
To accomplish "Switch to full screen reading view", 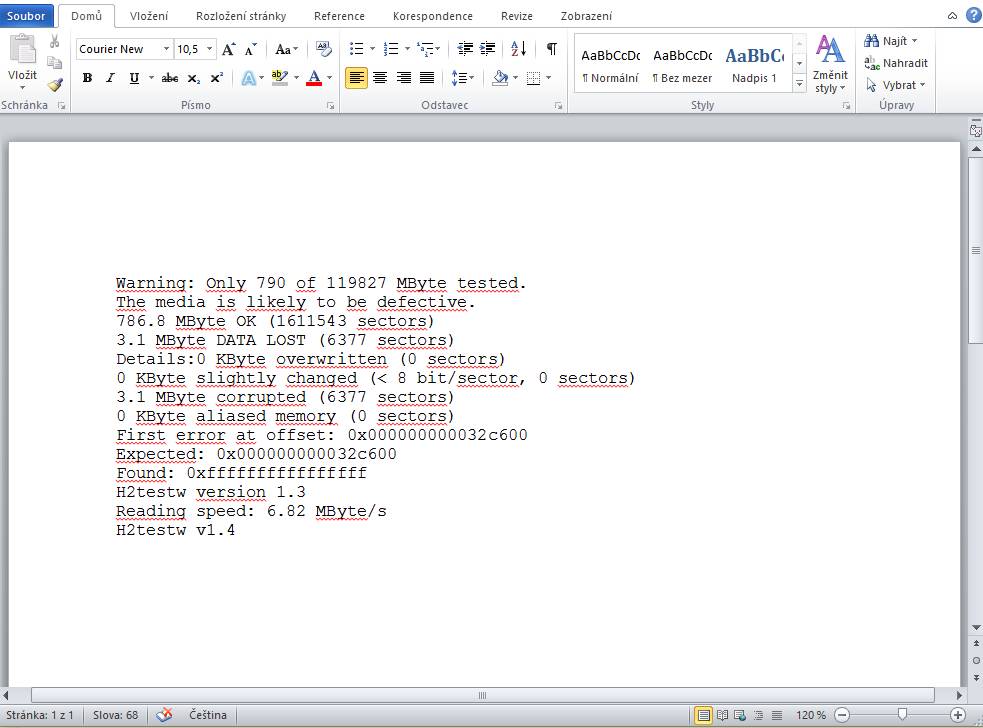I will (722, 715).
